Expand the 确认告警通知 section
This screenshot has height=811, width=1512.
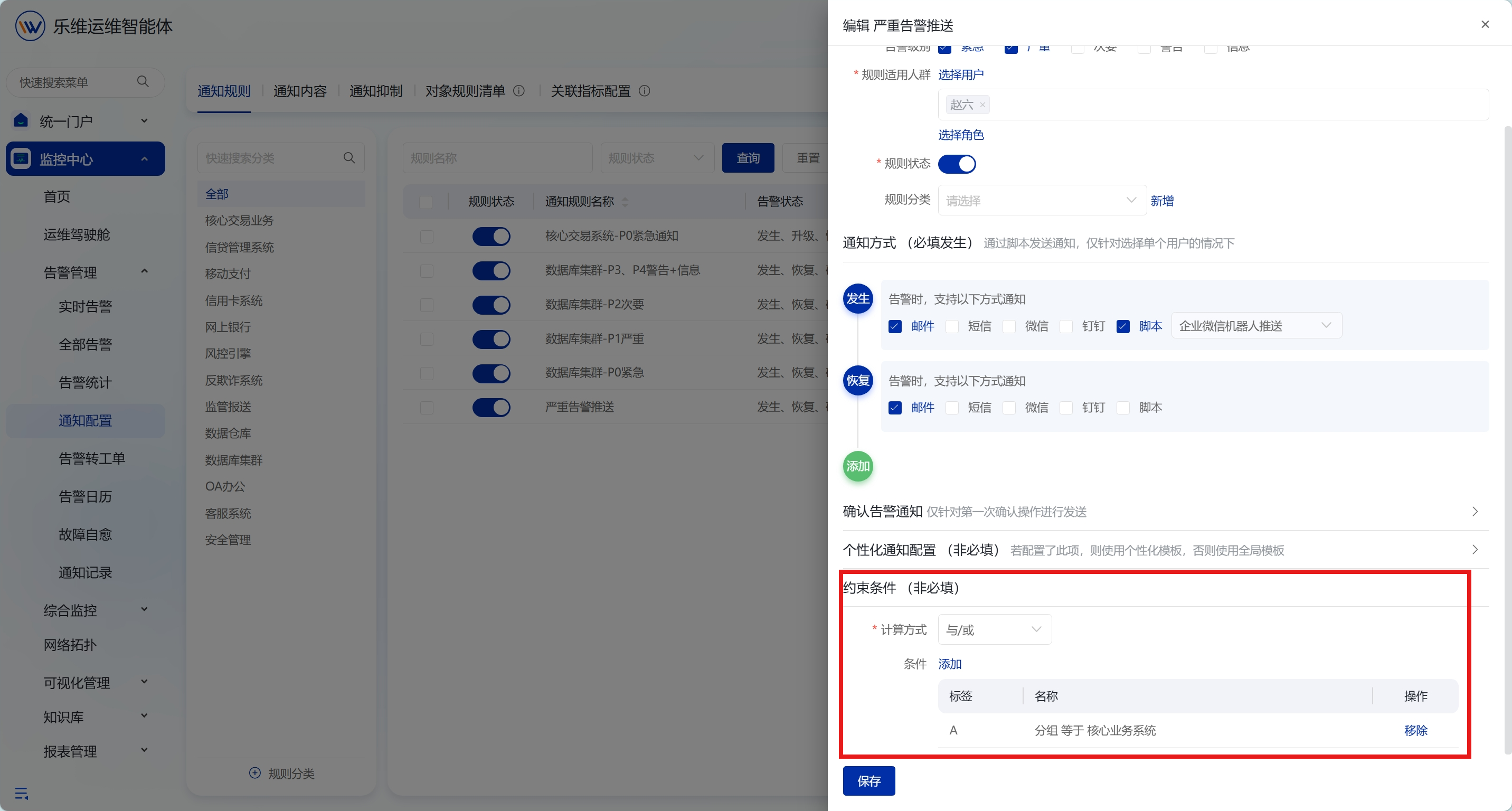(x=1475, y=511)
